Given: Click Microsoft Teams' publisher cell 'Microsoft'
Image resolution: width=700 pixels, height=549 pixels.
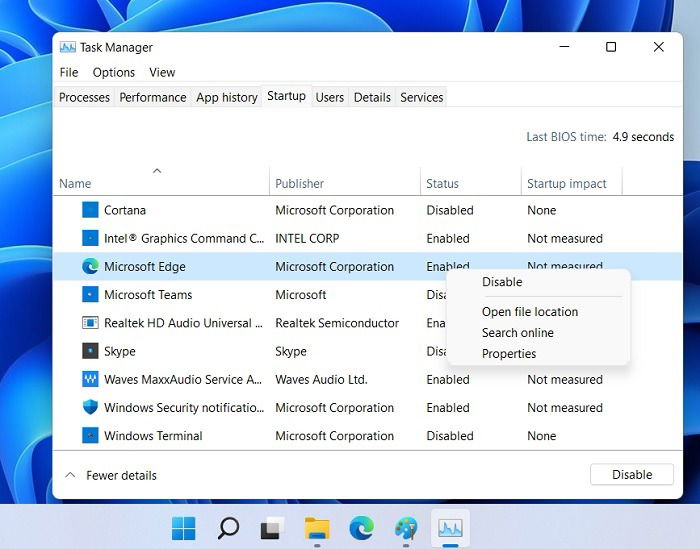Looking at the screenshot, I should click(301, 295).
